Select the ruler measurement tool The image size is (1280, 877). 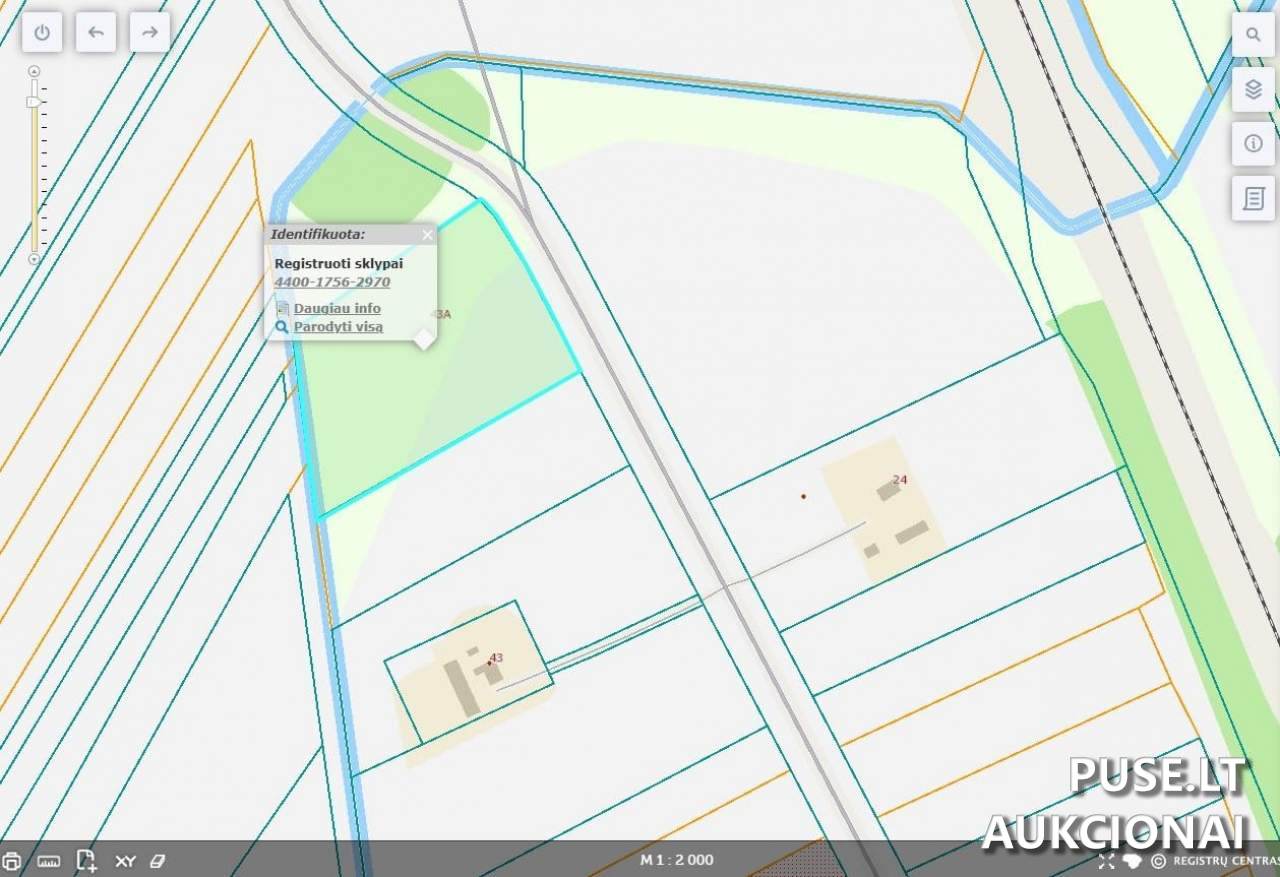pyautogui.click(x=48, y=861)
